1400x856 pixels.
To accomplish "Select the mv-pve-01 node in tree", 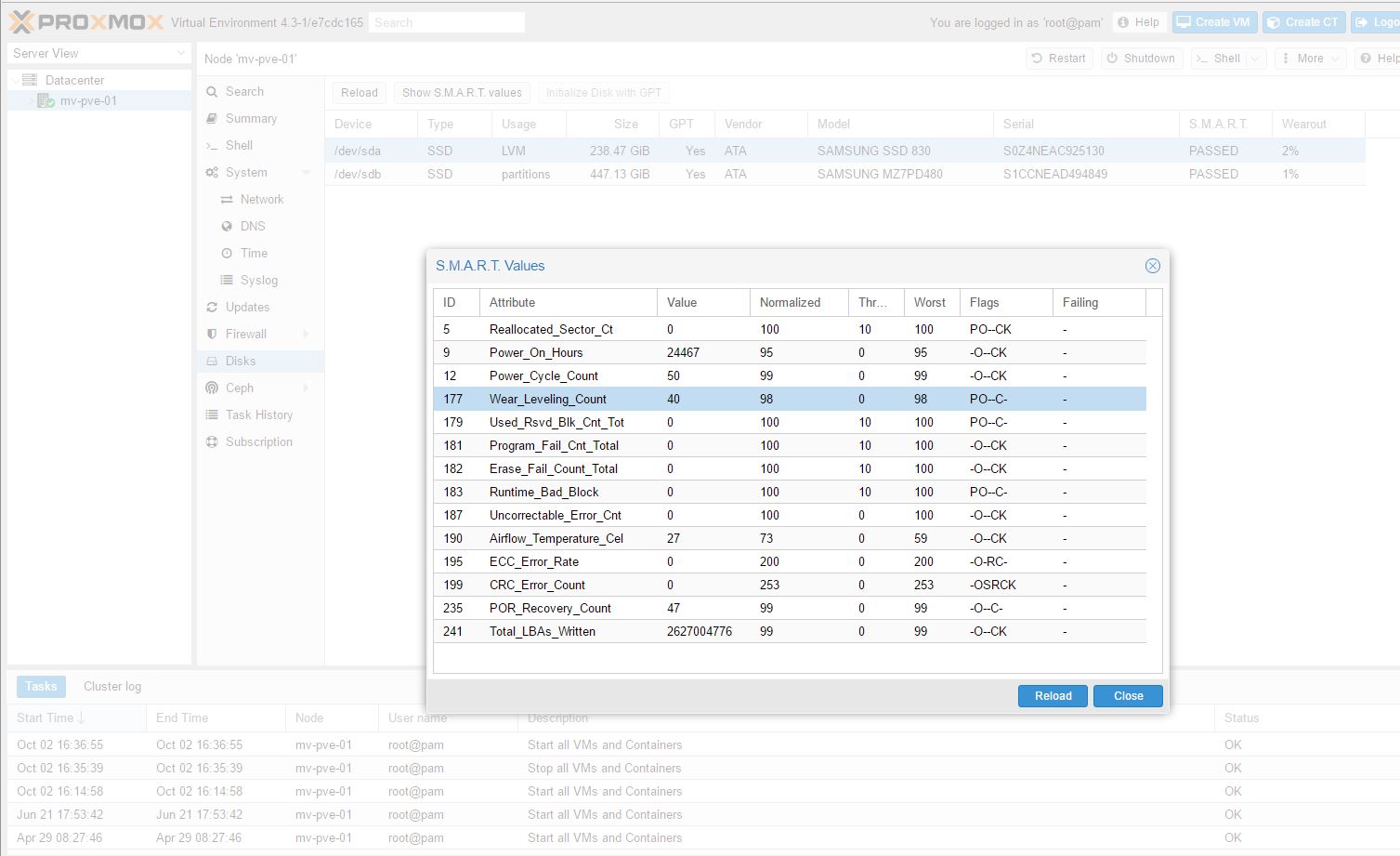I will click(x=88, y=101).
